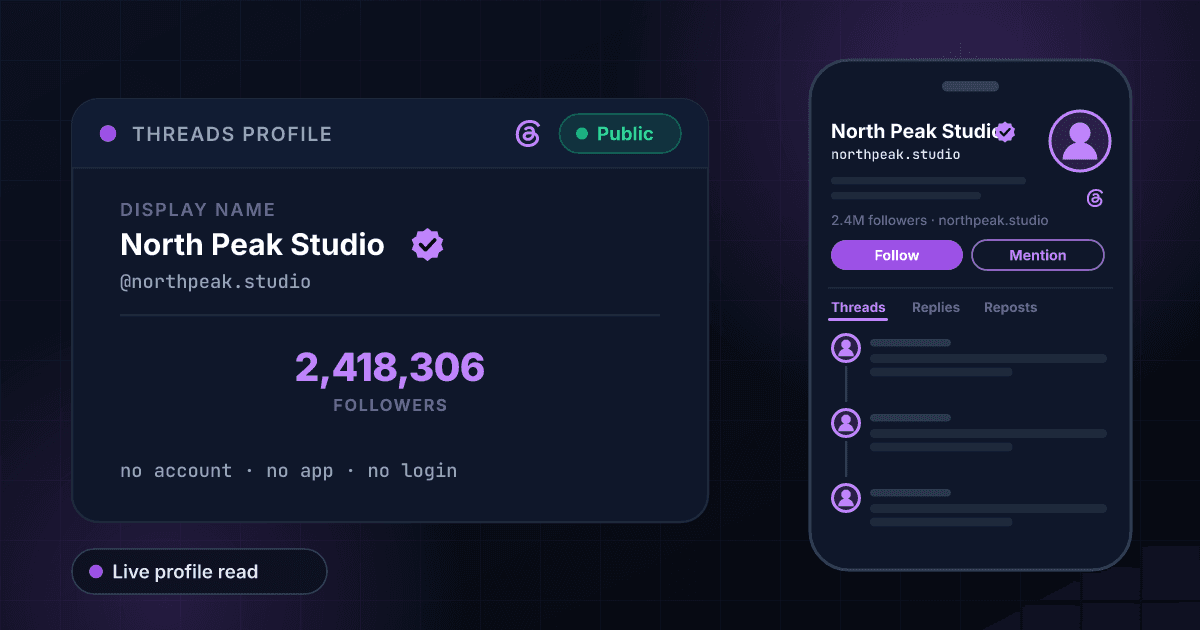The image size is (1200, 630).
Task: Open the last thread post in the list
Action: [x=970, y=507]
